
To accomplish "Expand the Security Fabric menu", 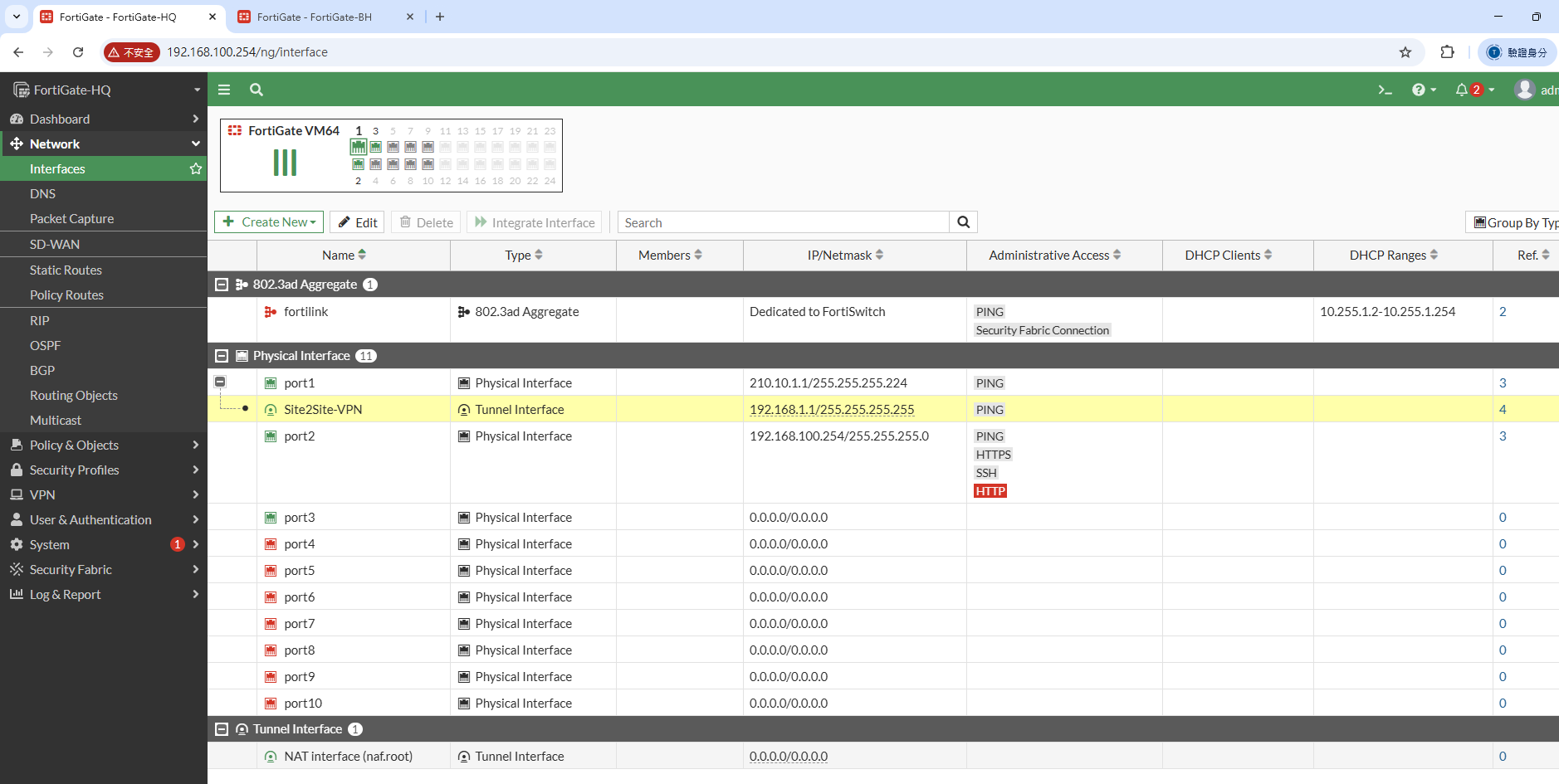I will [x=104, y=569].
